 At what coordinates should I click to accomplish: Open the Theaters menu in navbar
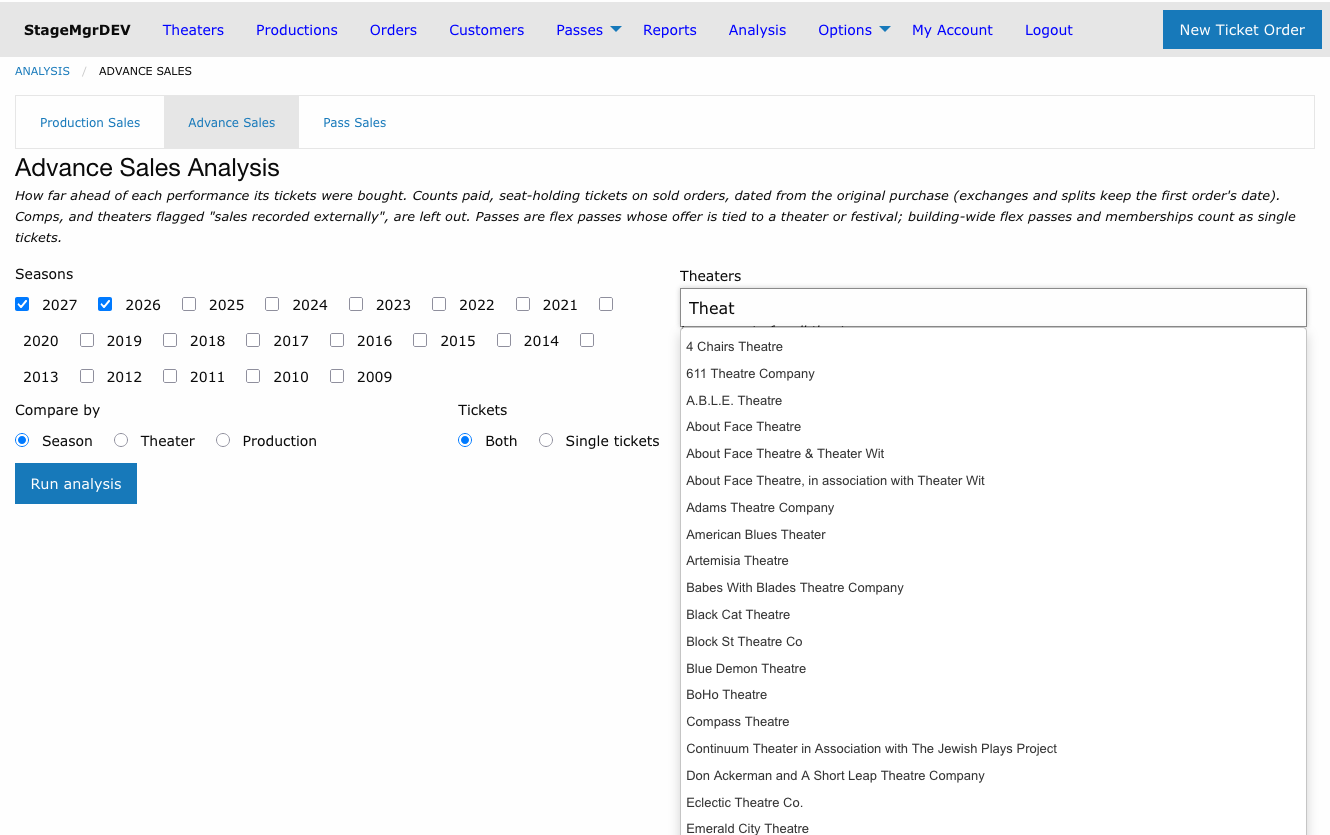point(193,30)
